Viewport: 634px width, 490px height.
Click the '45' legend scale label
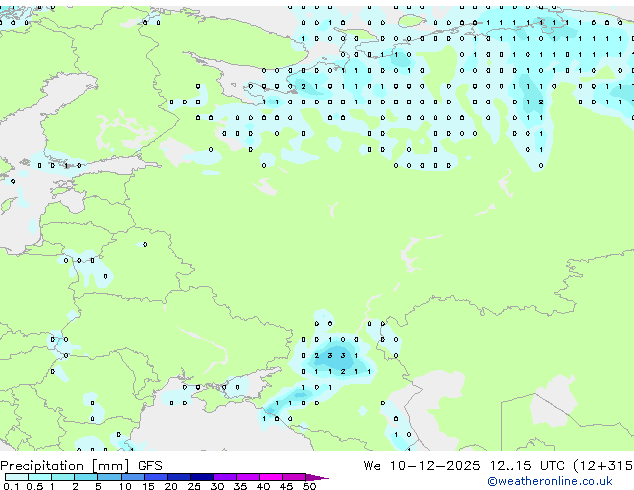tap(286, 486)
